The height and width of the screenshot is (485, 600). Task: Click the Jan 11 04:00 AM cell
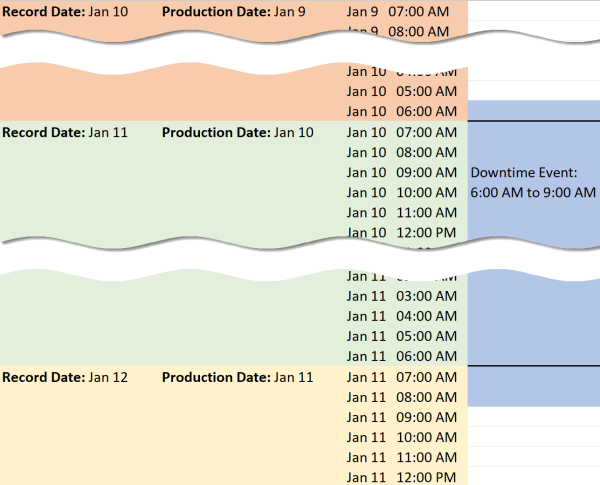tap(402, 316)
